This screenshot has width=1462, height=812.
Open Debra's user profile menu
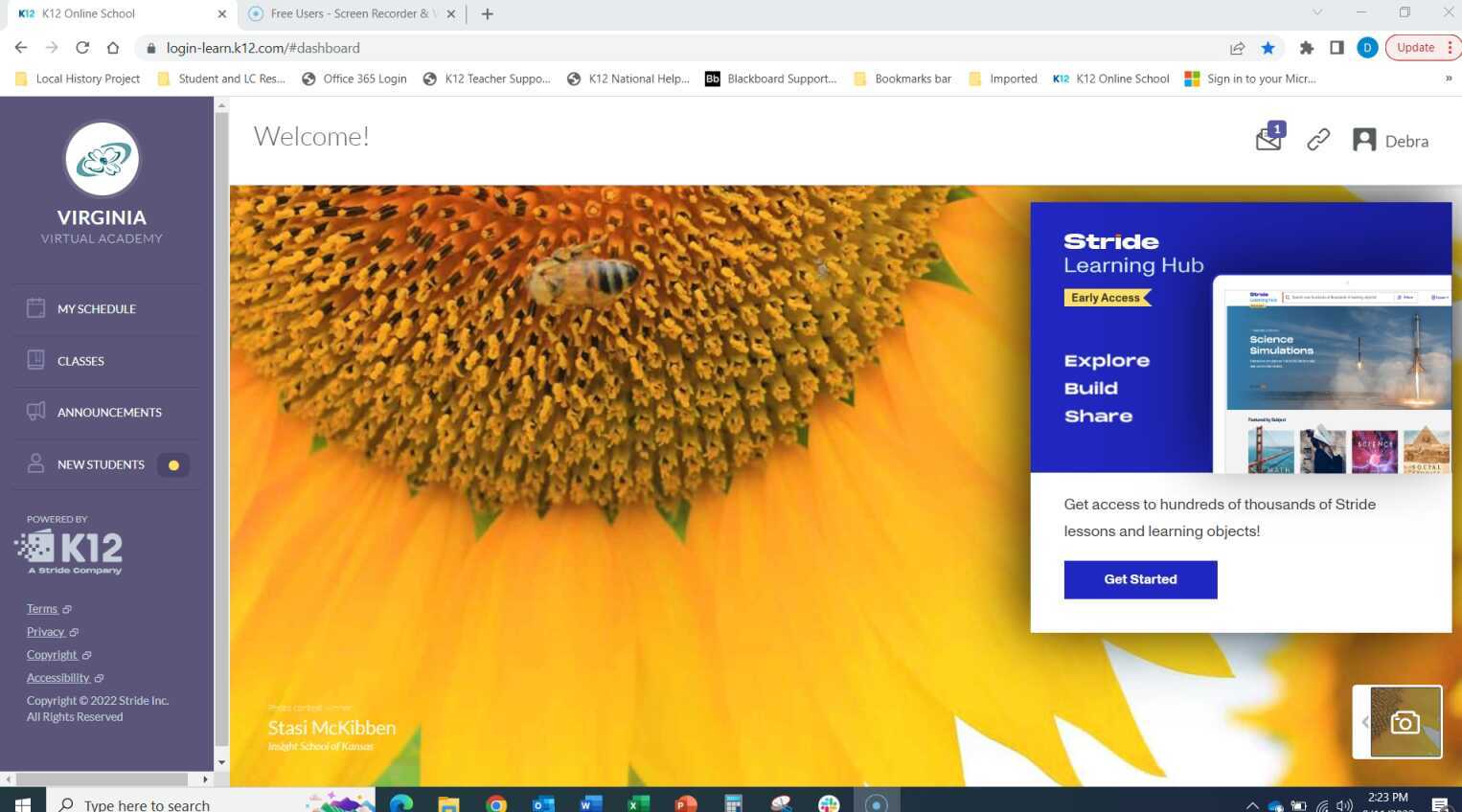(x=1390, y=141)
